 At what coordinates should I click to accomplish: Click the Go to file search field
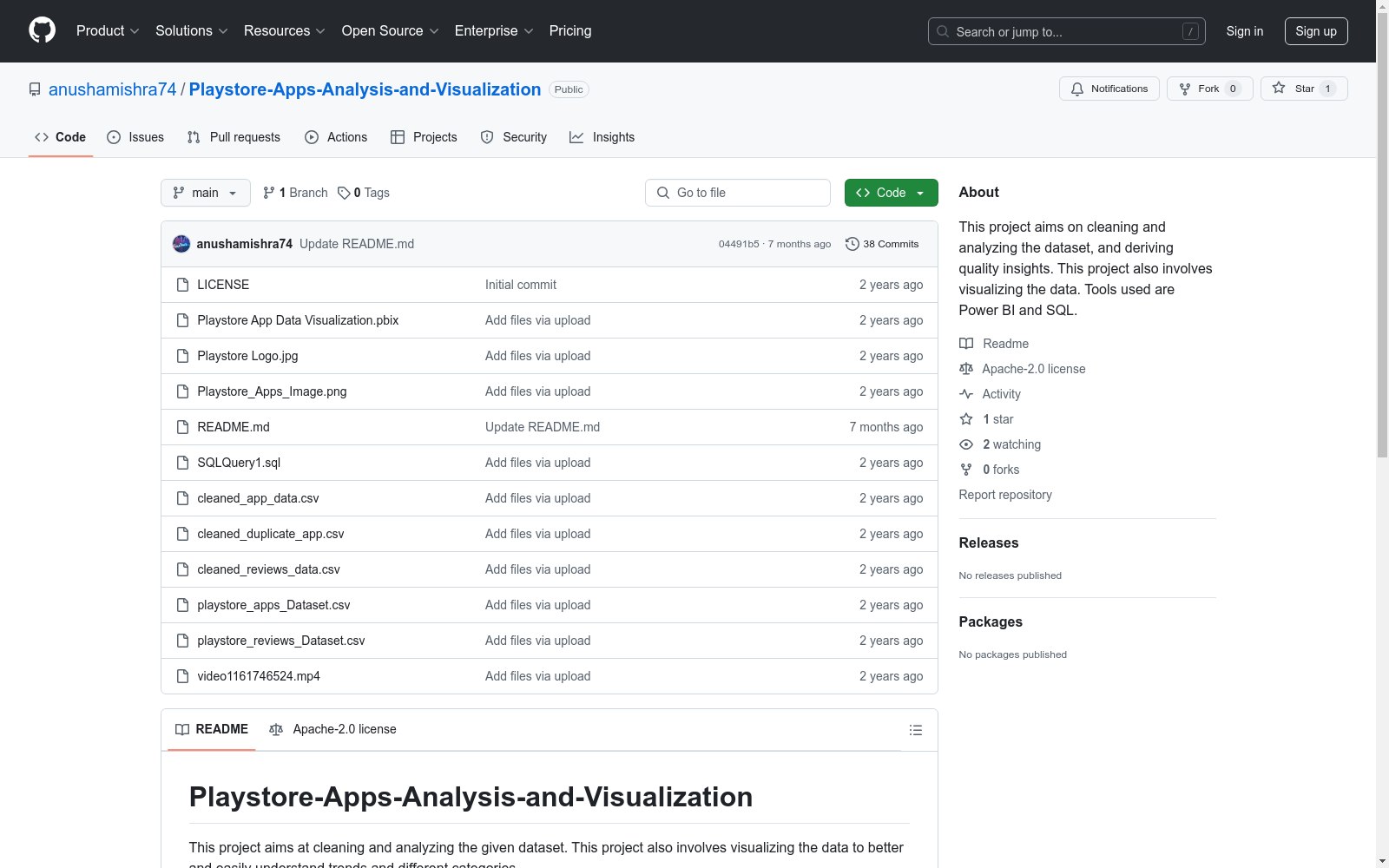[738, 193]
